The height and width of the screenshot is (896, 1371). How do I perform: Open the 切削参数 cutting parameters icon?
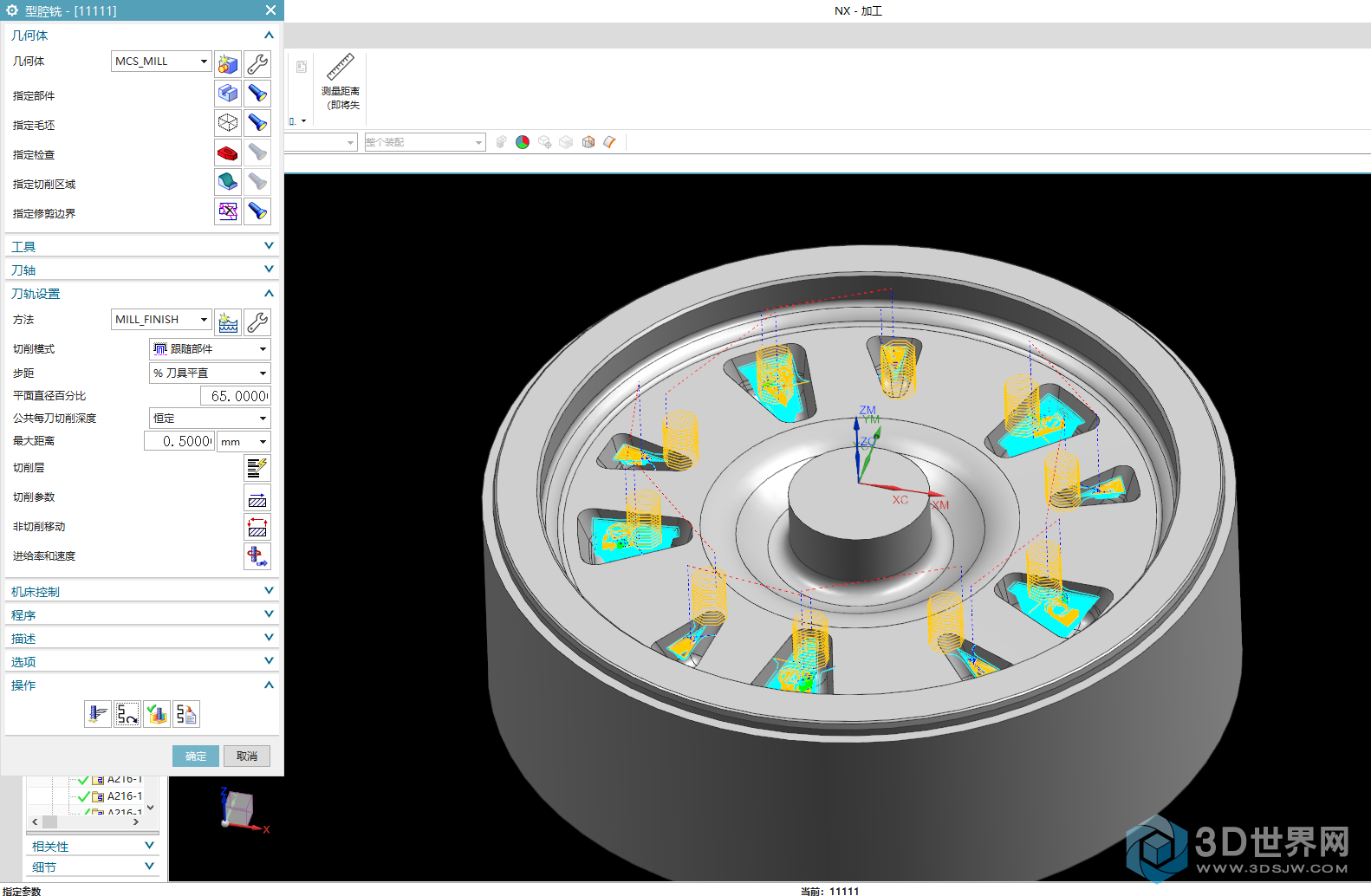click(x=257, y=497)
